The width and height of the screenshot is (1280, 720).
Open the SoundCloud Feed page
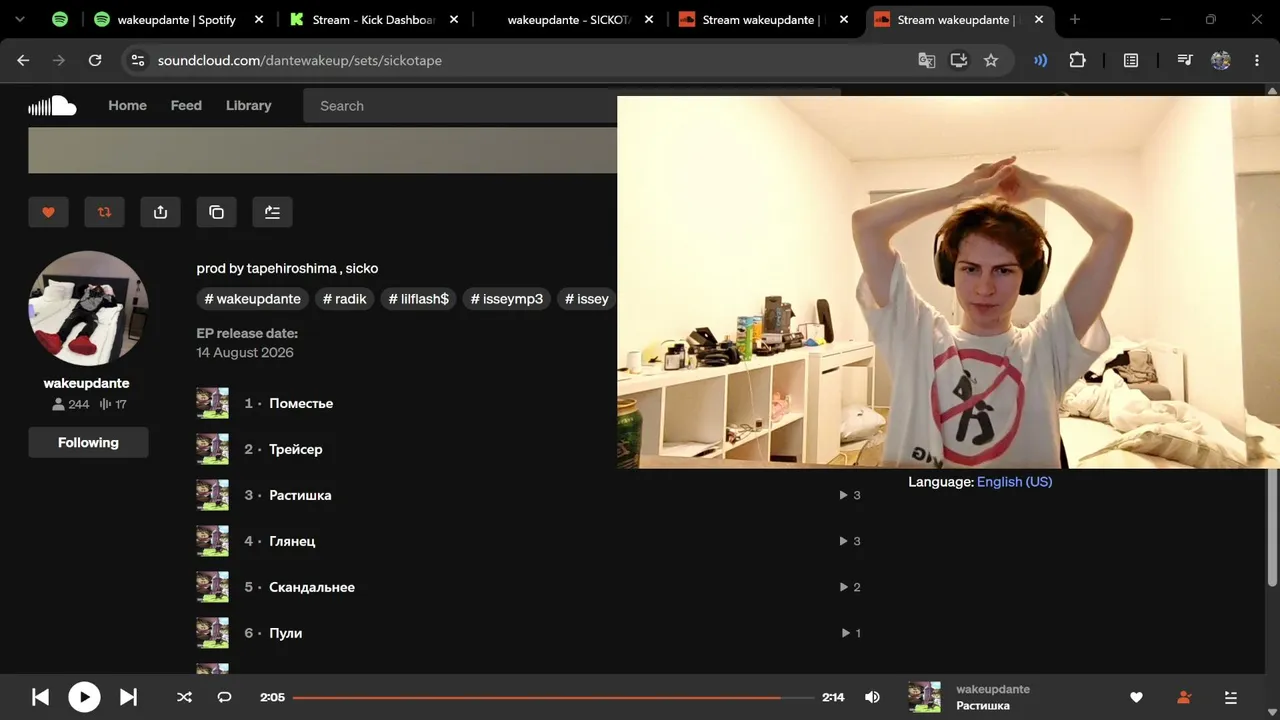pos(186,105)
